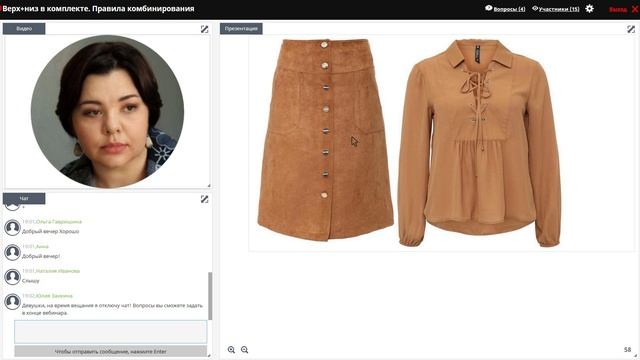Select the Презентация tab label
The width and height of the screenshot is (640, 360).
point(241,29)
